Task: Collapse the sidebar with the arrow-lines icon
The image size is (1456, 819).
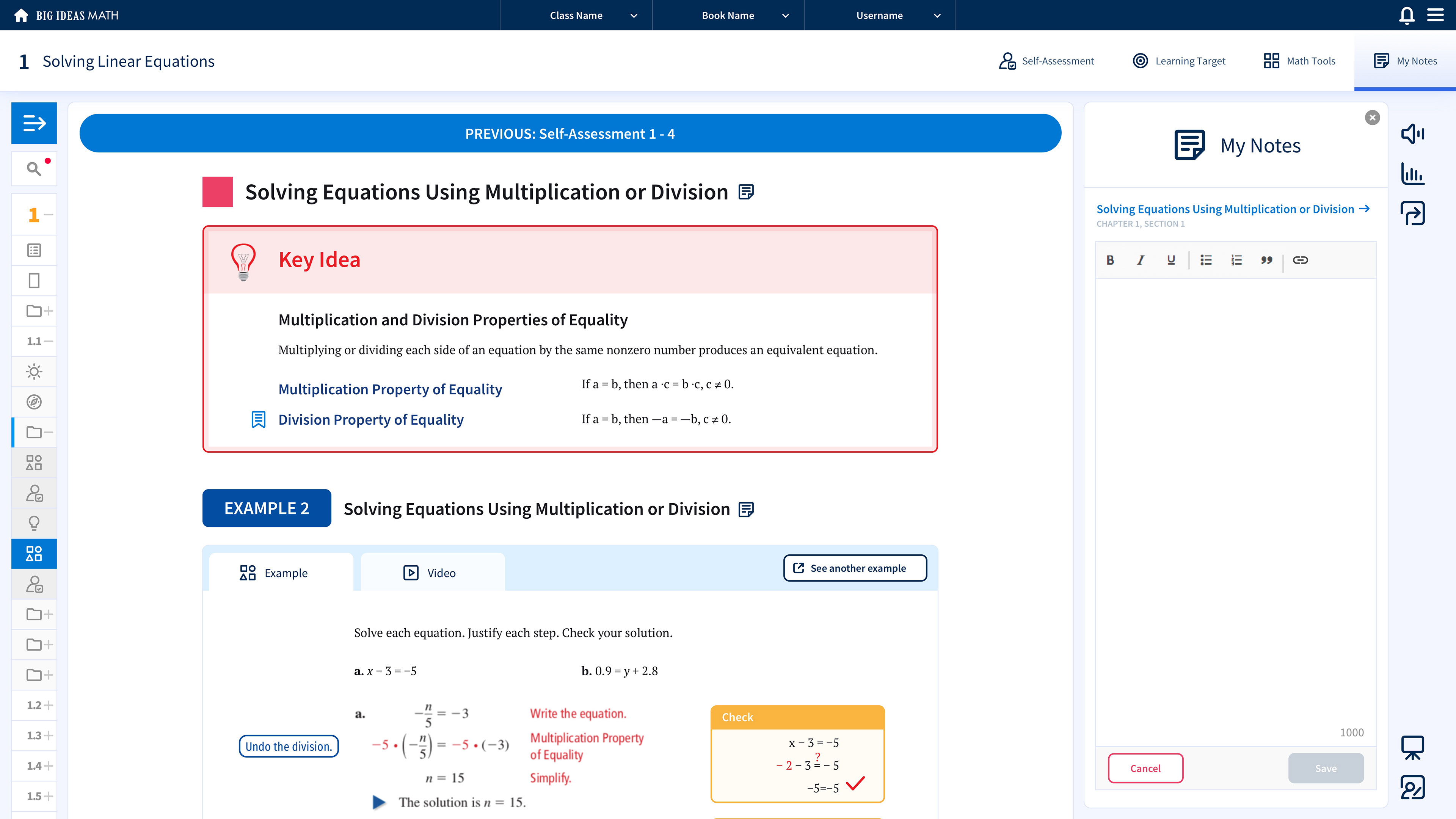Action: coord(34,122)
